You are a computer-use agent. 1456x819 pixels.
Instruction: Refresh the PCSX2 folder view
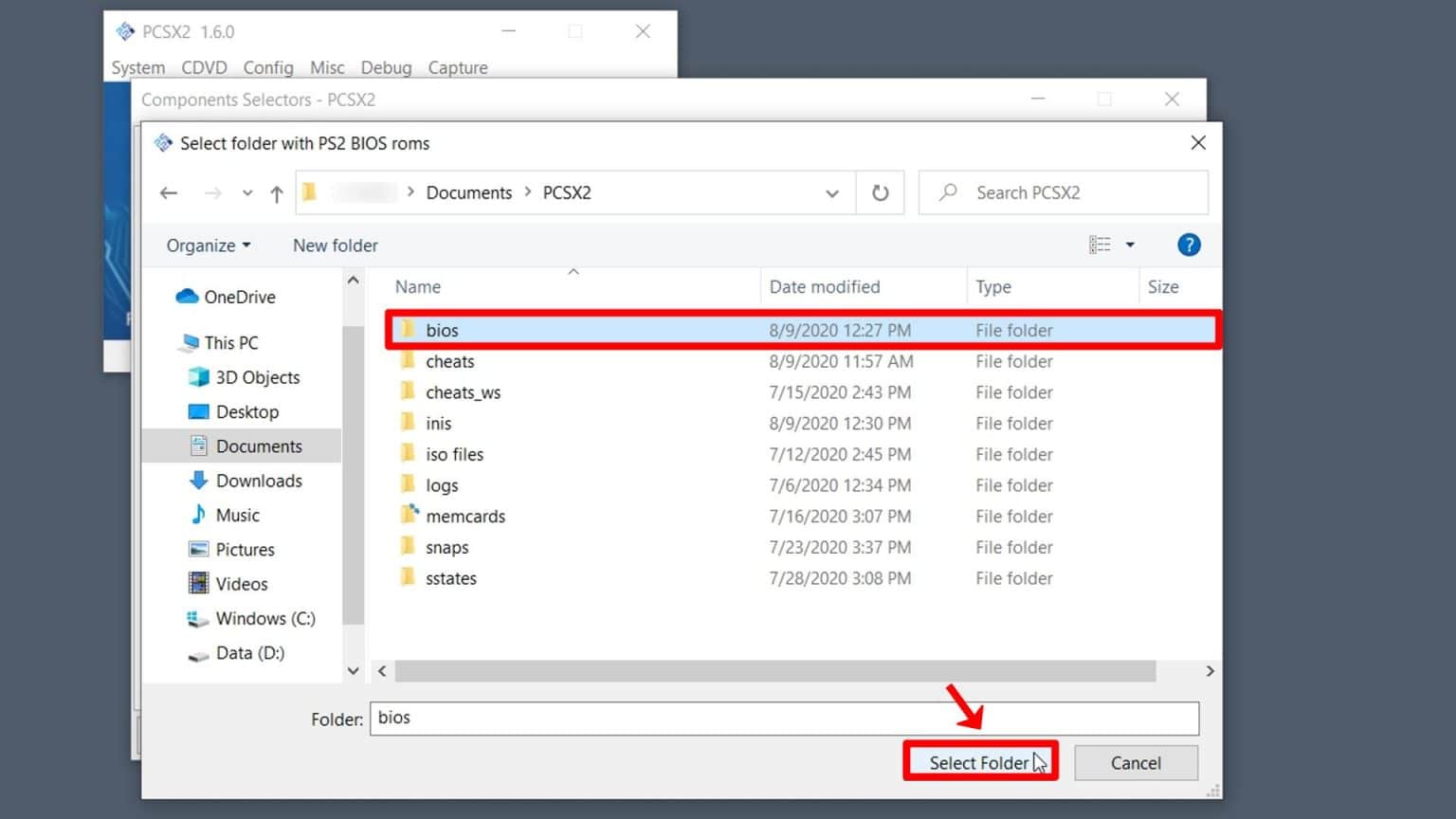pyautogui.click(x=880, y=192)
